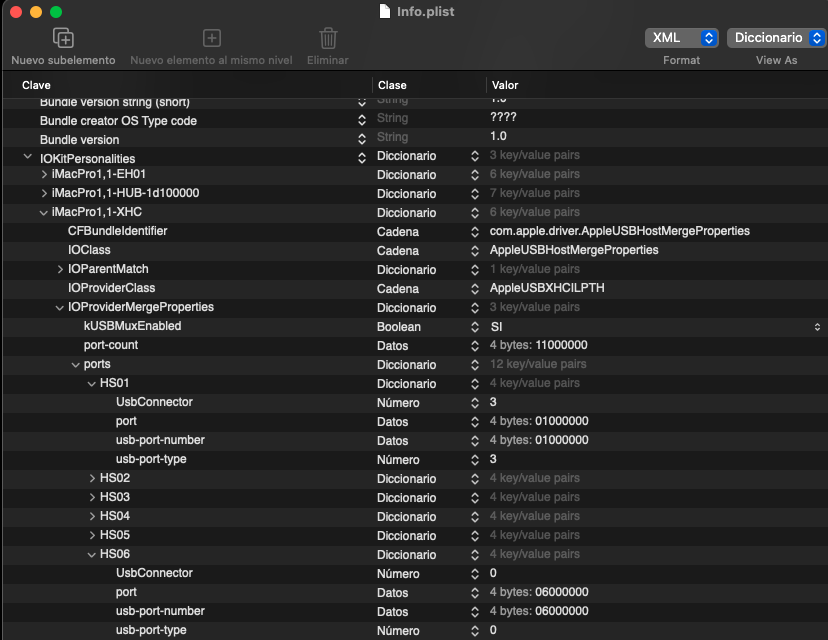Expand the HS04 port entry

pos(92,516)
